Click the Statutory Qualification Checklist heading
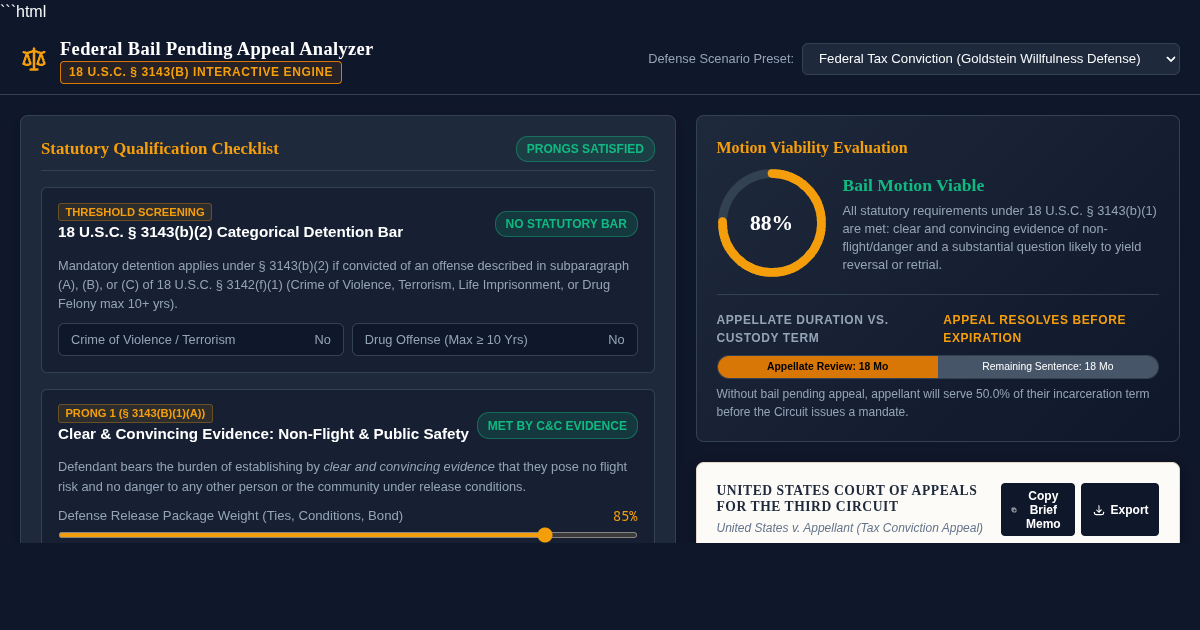 click(160, 148)
